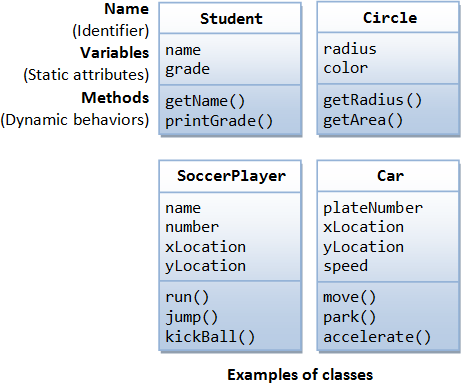
Task: Select the plateNumber variable in Car
Action: click(x=373, y=208)
